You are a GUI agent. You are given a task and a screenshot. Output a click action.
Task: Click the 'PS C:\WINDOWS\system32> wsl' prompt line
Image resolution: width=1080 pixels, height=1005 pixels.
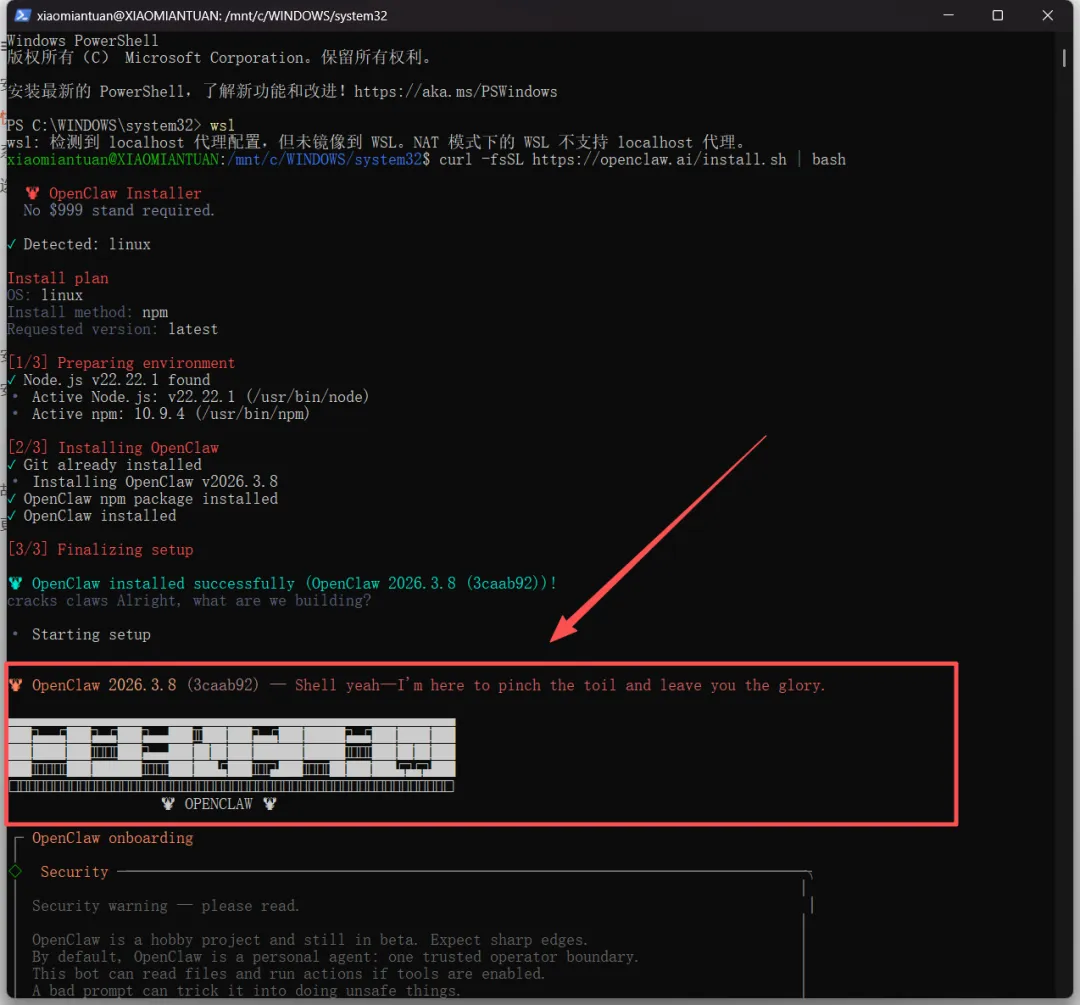(121, 125)
